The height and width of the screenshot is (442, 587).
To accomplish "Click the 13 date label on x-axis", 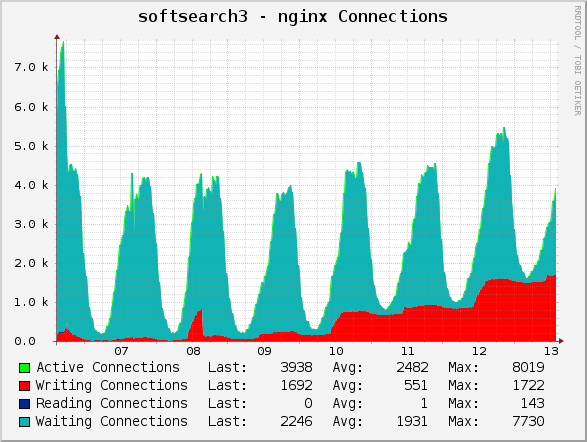I will pyautogui.click(x=551, y=351).
